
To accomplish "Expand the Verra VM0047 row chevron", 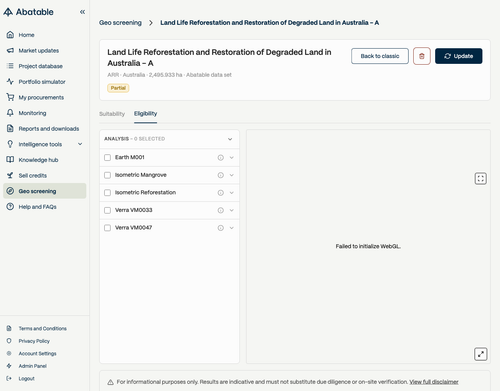I will [232, 228].
